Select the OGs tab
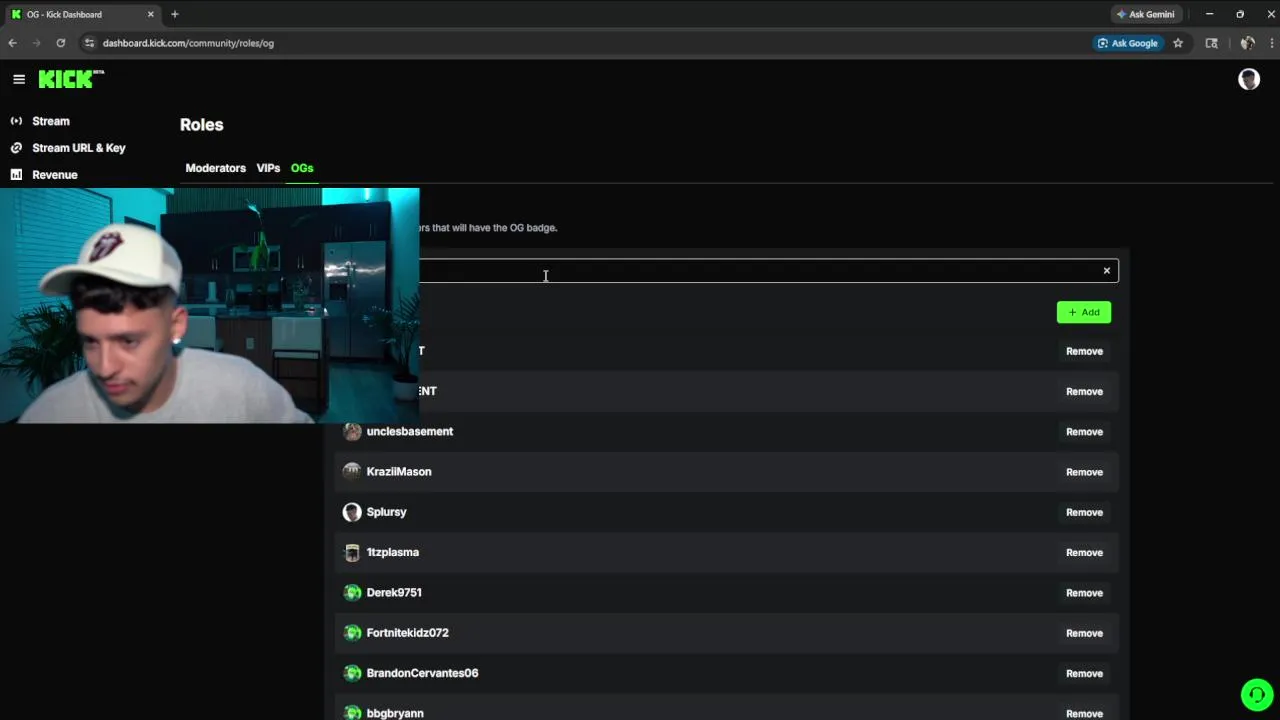This screenshot has width=1280, height=720. pyautogui.click(x=302, y=168)
